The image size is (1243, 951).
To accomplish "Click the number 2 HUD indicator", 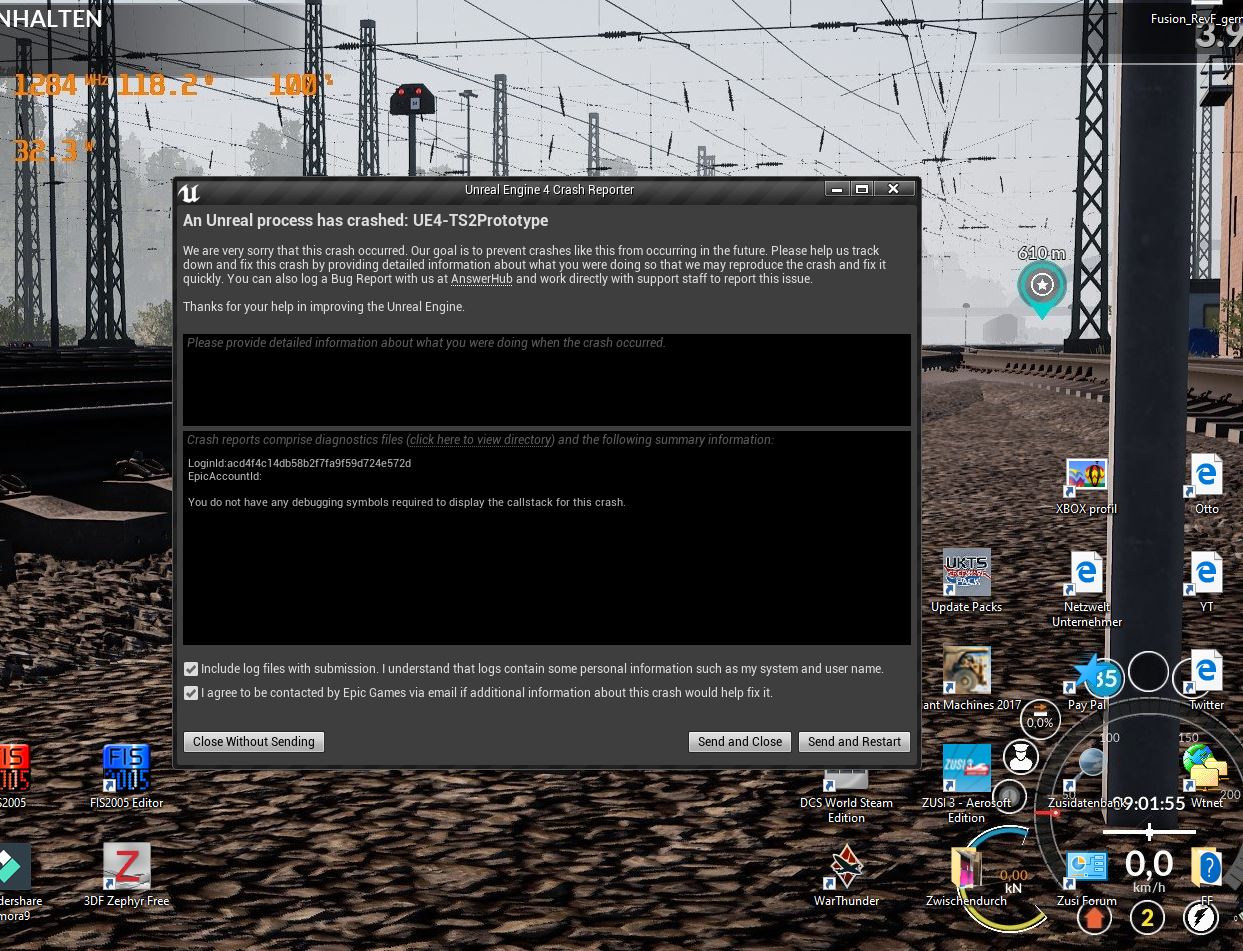I will (x=1147, y=917).
